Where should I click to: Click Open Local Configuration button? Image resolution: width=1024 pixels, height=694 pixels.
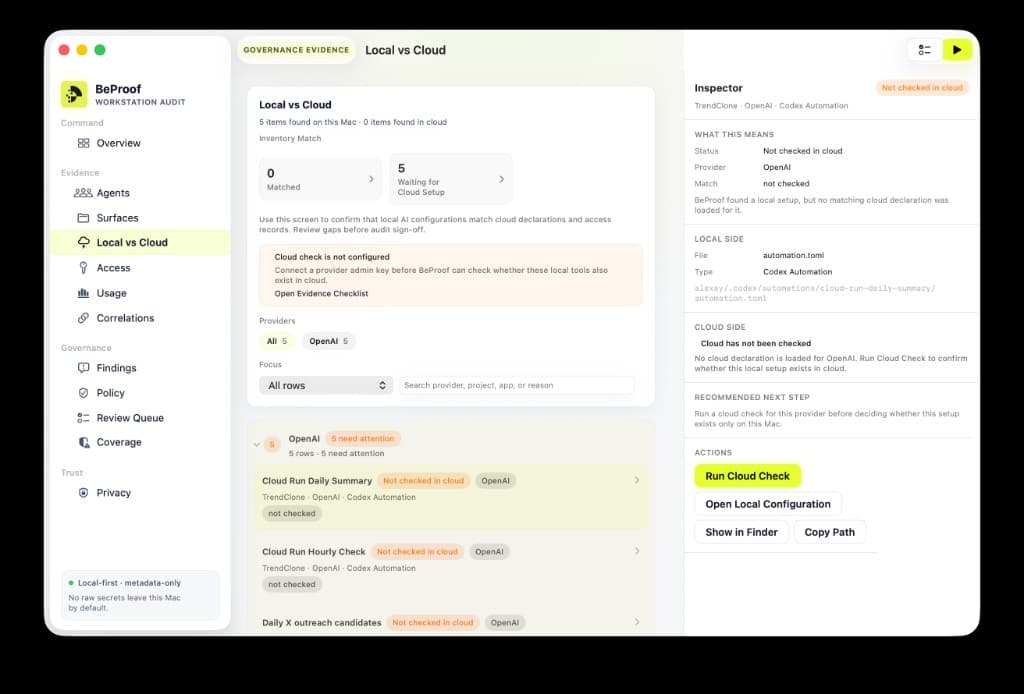(767, 504)
